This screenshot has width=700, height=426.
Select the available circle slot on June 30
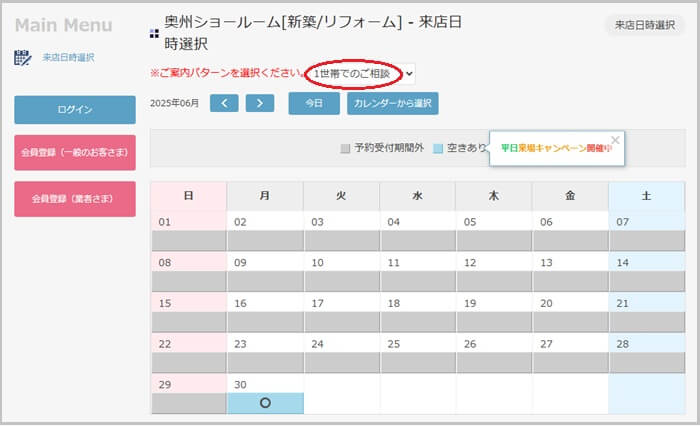pos(265,403)
